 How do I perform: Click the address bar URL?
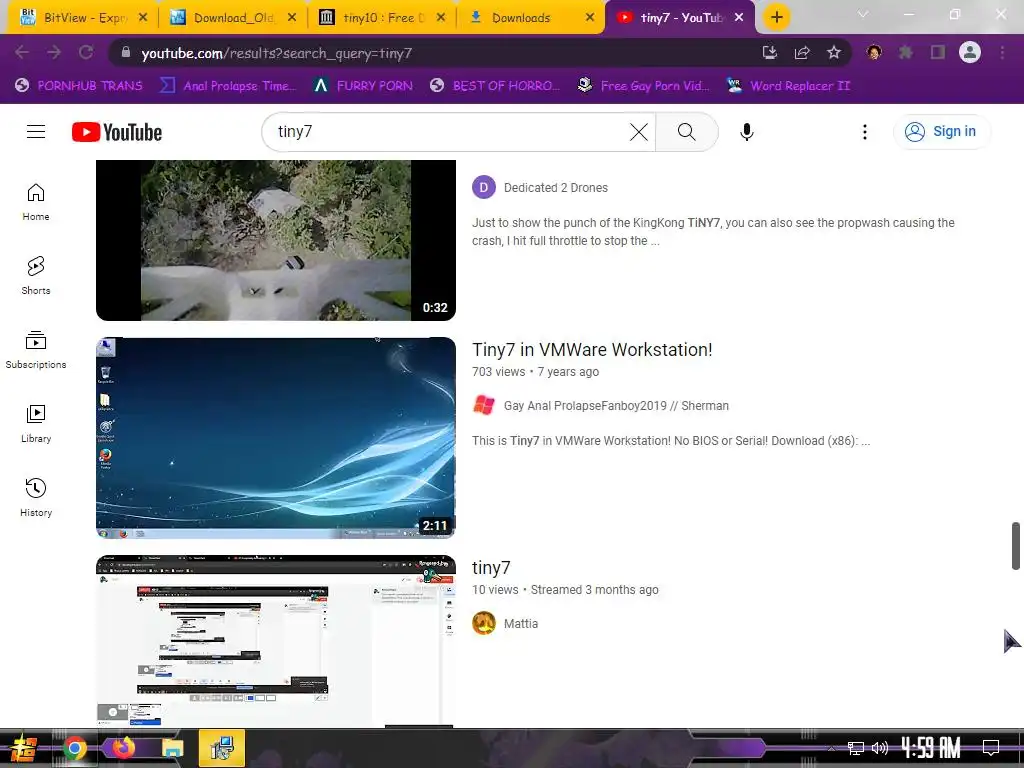[277, 54]
